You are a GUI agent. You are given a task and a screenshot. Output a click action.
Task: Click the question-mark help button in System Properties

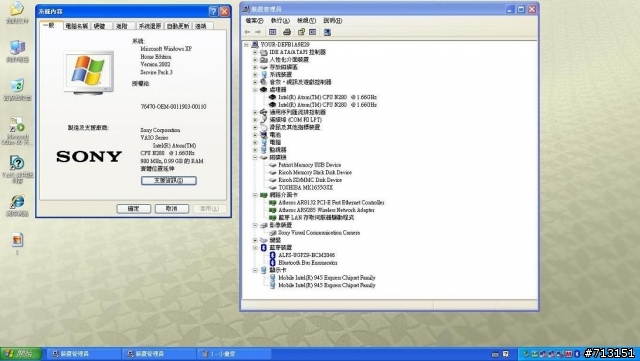point(213,11)
